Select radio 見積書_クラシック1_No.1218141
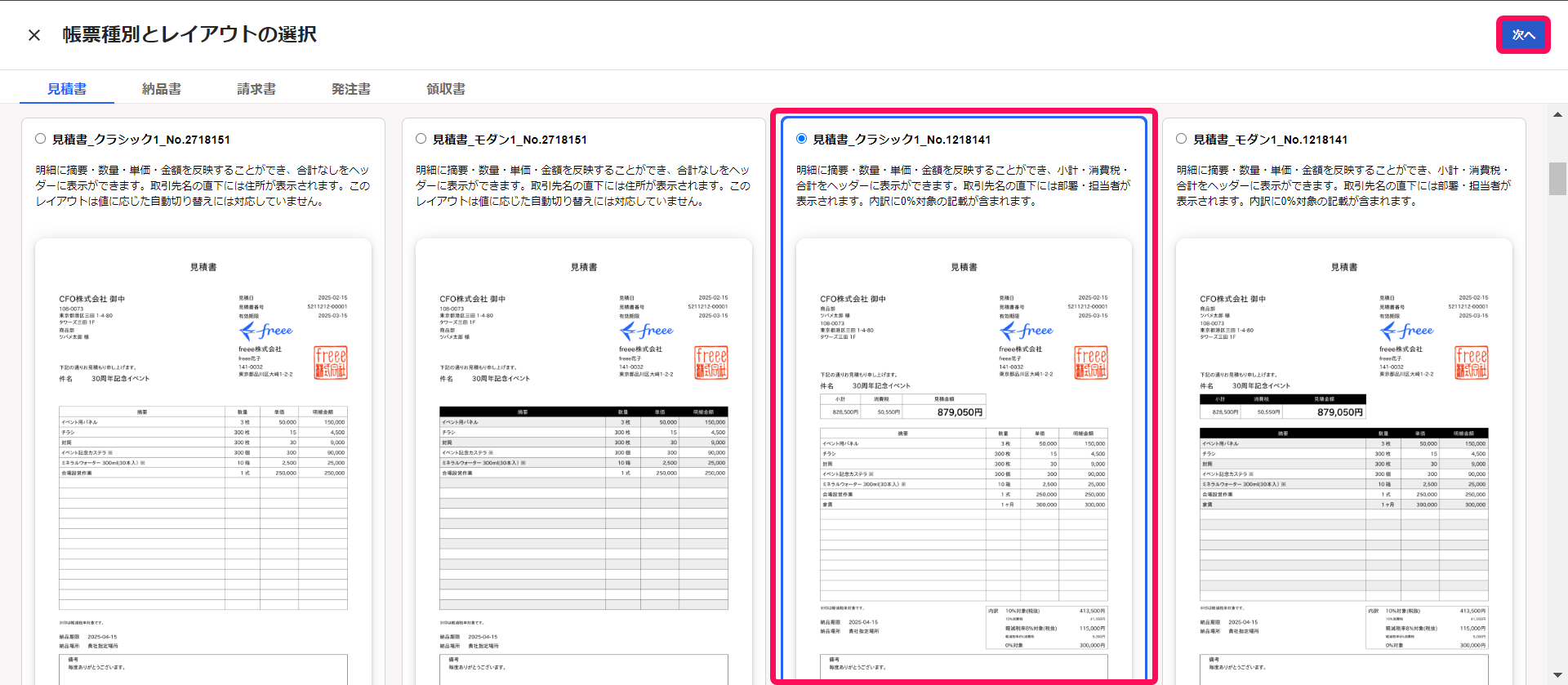 [801, 139]
